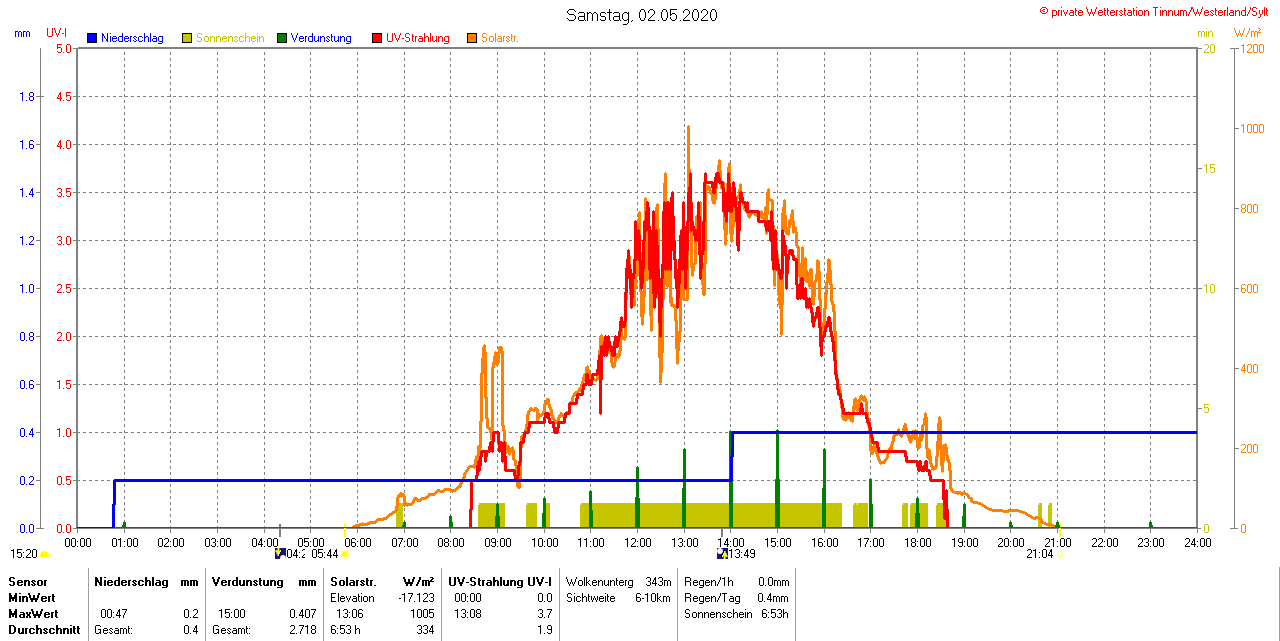The width and height of the screenshot is (1280, 641).
Task: Click the Durchschnitt row header
Action: [x=44, y=630]
